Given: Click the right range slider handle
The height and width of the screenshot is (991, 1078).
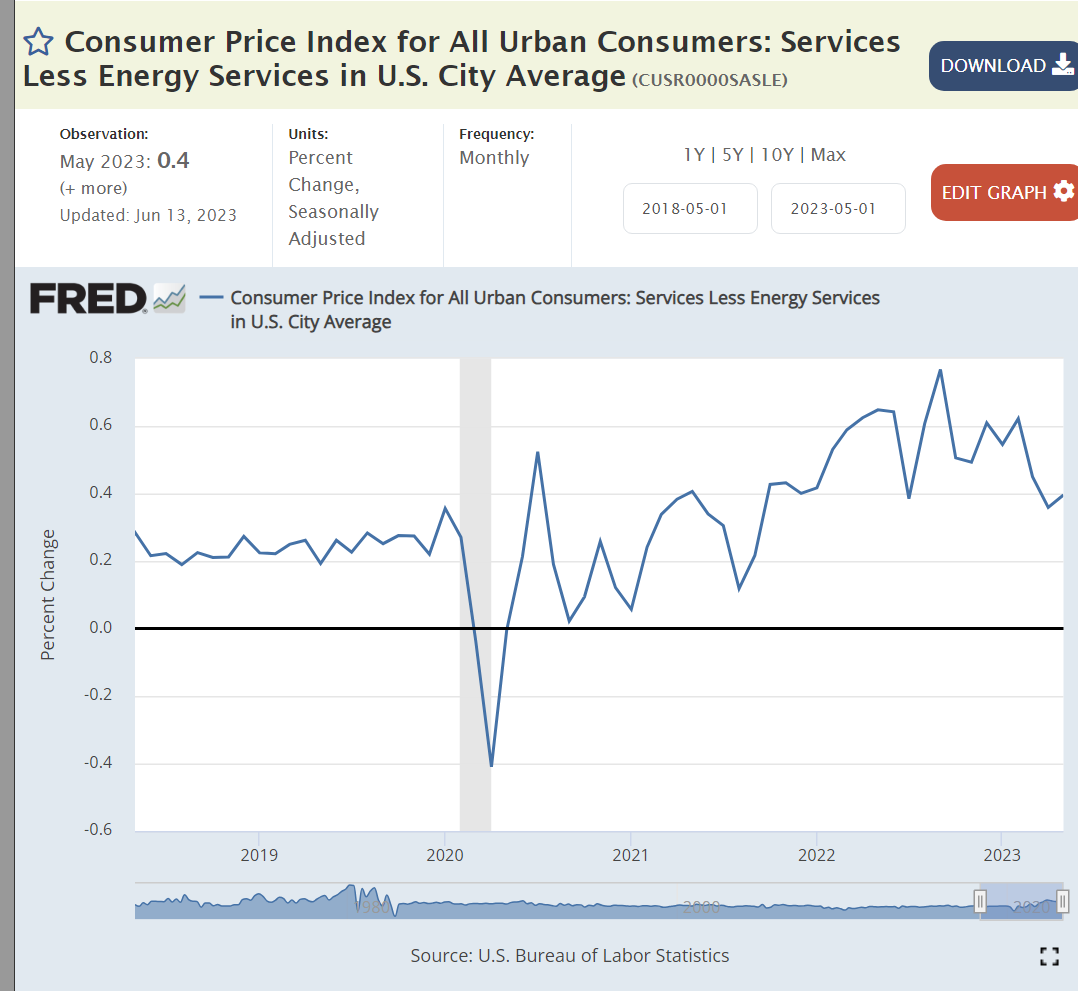Looking at the screenshot, I should tap(1063, 902).
